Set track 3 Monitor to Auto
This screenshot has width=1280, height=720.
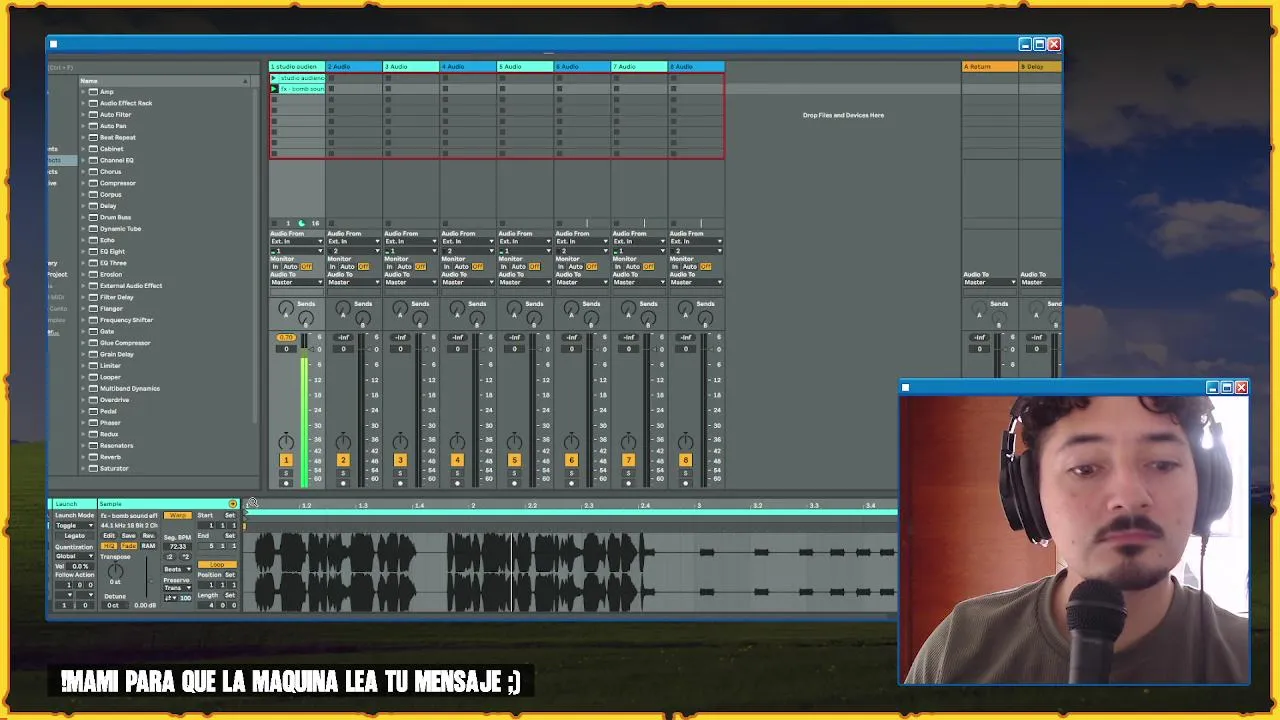click(404, 267)
